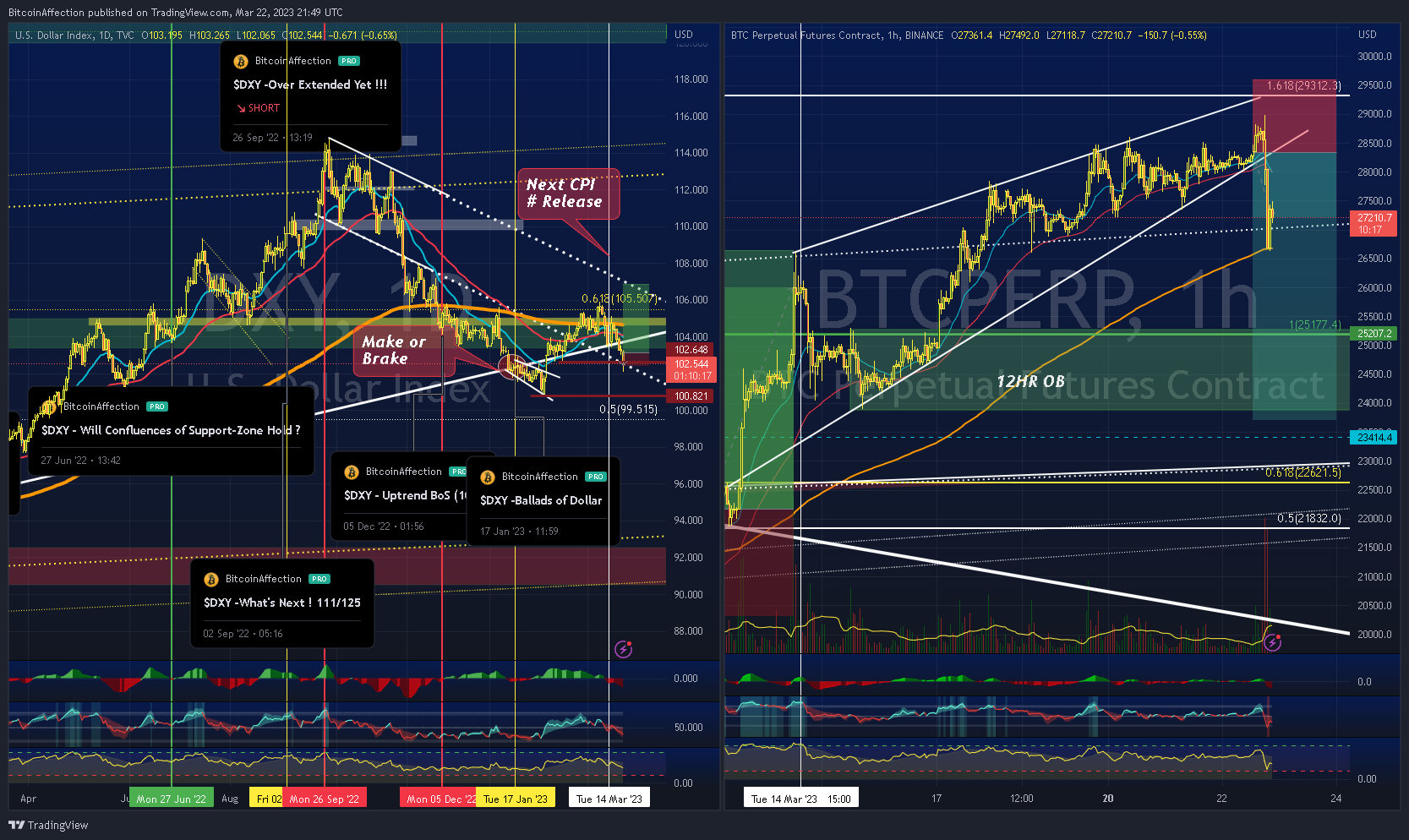
Task: Click the BTC current price label 27210.7
Action: click(x=1374, y=223)
